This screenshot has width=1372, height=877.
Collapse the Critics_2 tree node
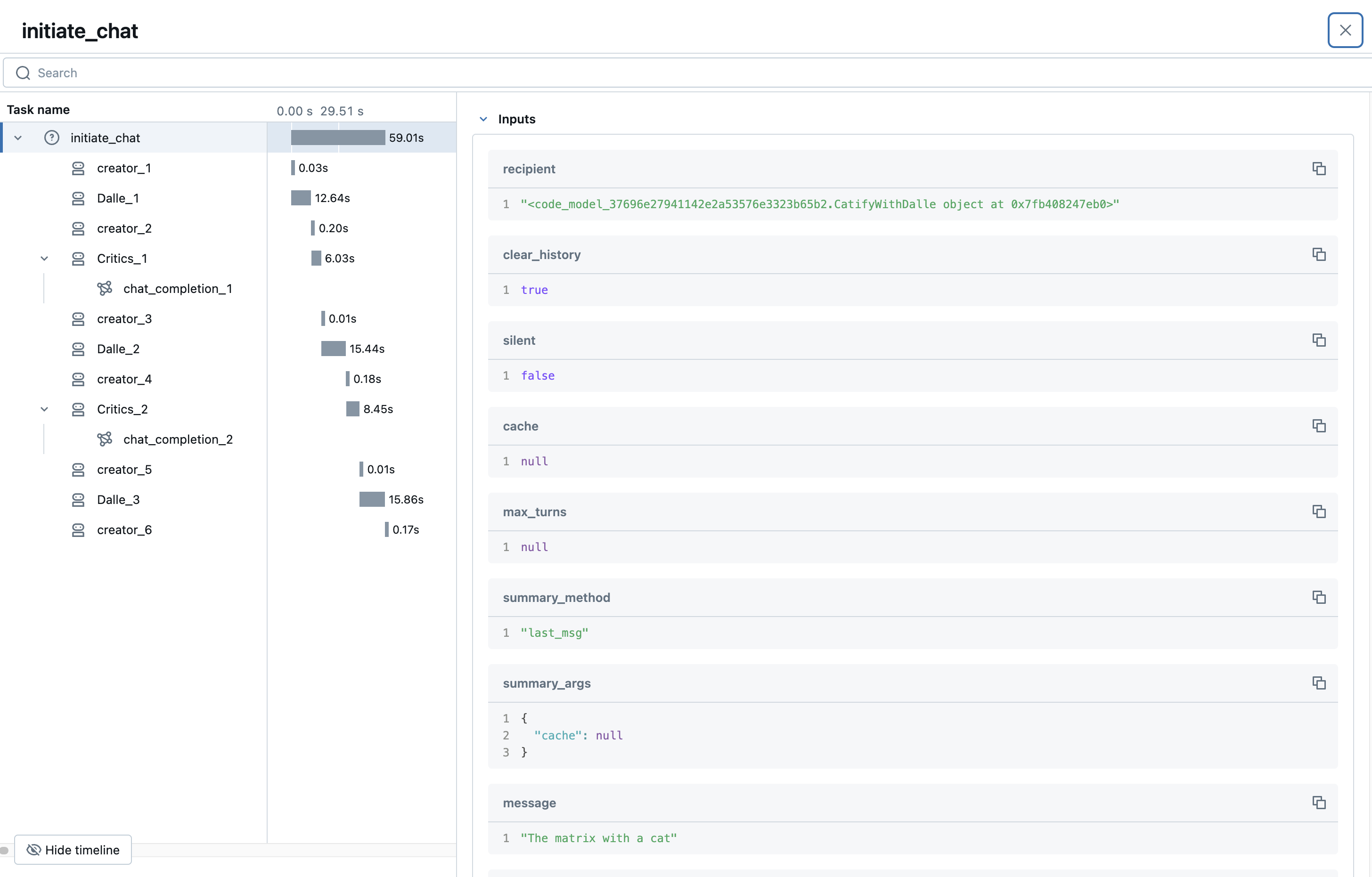pos(44,409)
